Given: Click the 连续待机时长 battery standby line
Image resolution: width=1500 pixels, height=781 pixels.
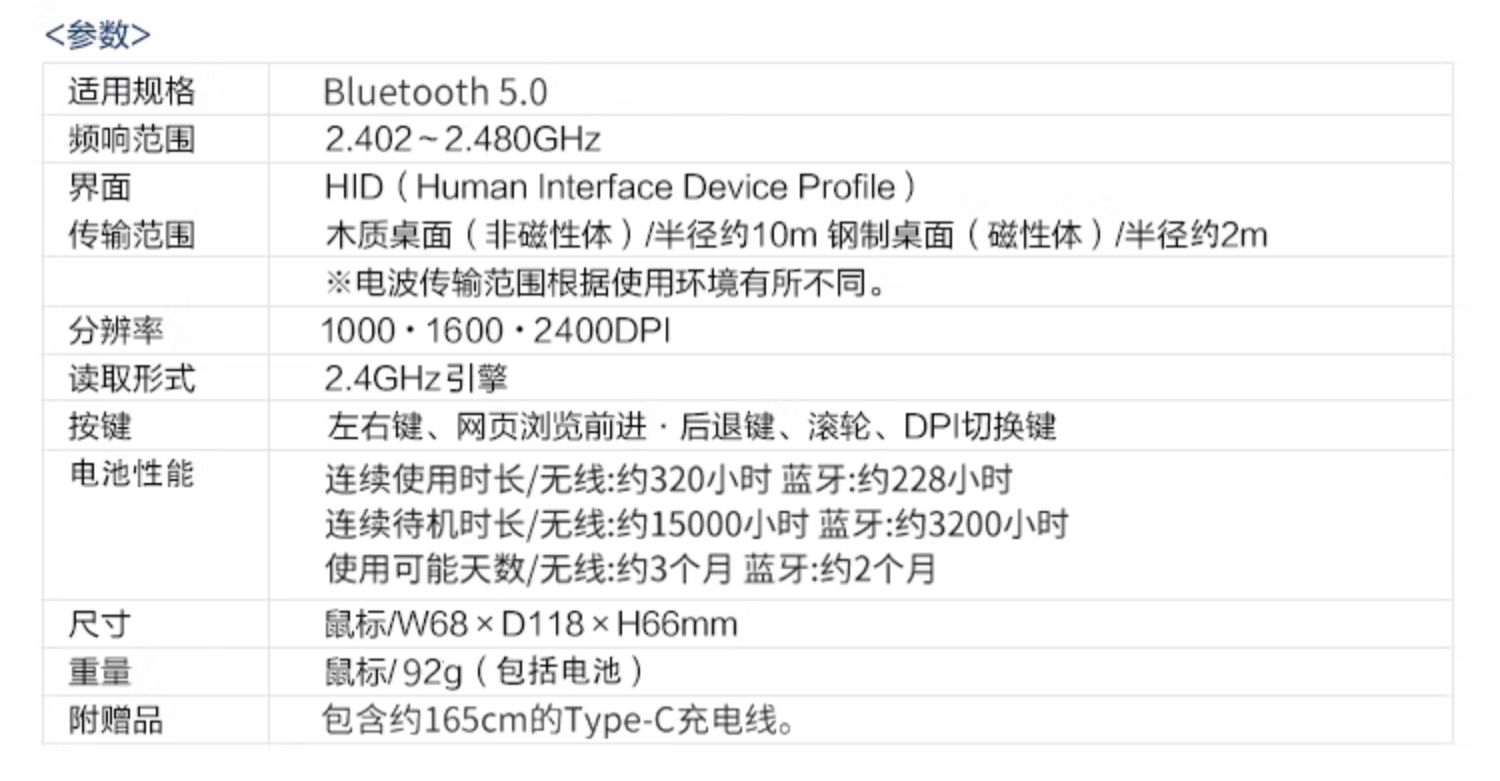Looking at the screenshot, I should coord(696,524).
